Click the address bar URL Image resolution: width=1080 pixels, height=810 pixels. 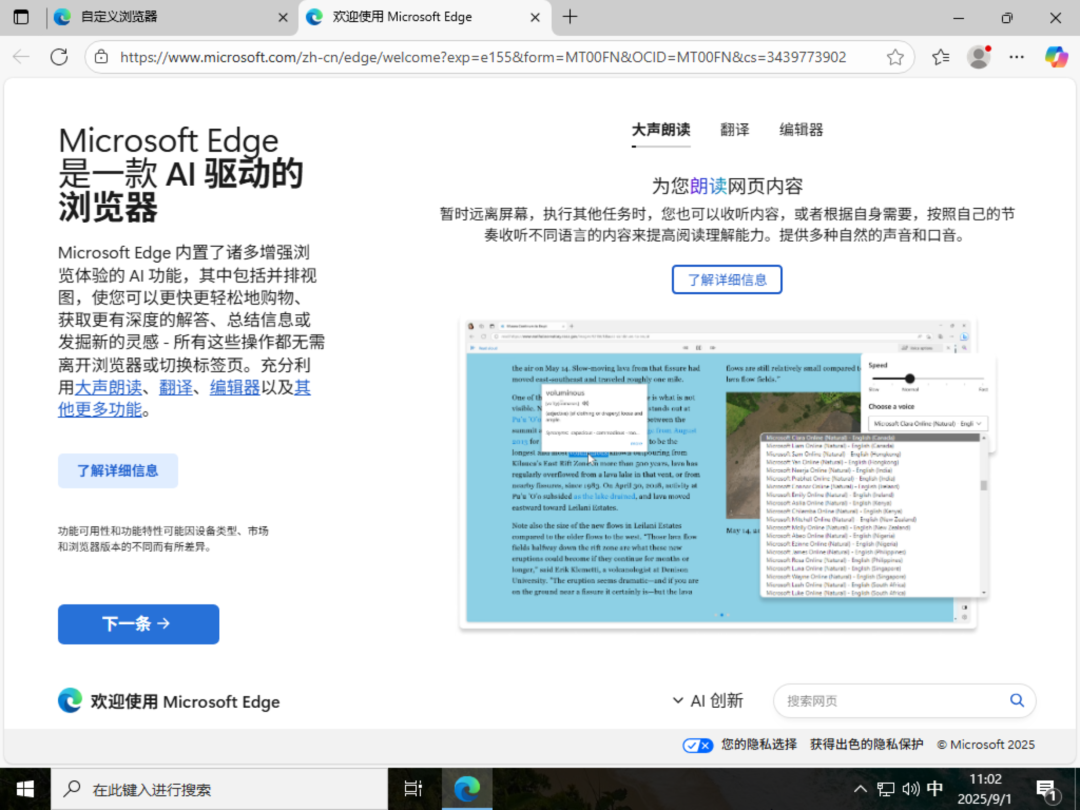[483, 57]
